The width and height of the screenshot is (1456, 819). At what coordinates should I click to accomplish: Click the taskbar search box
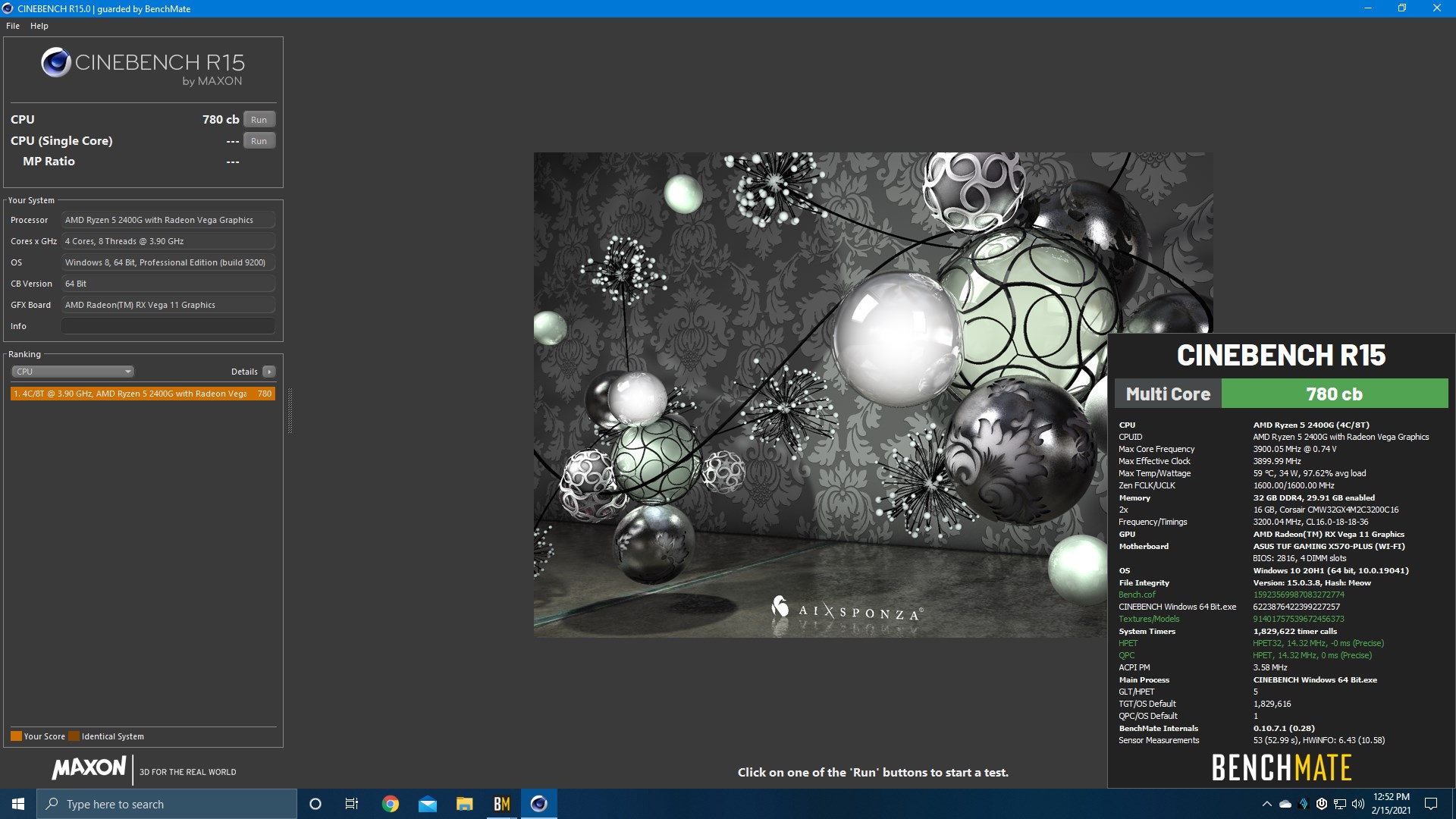[x=167, y=804]
